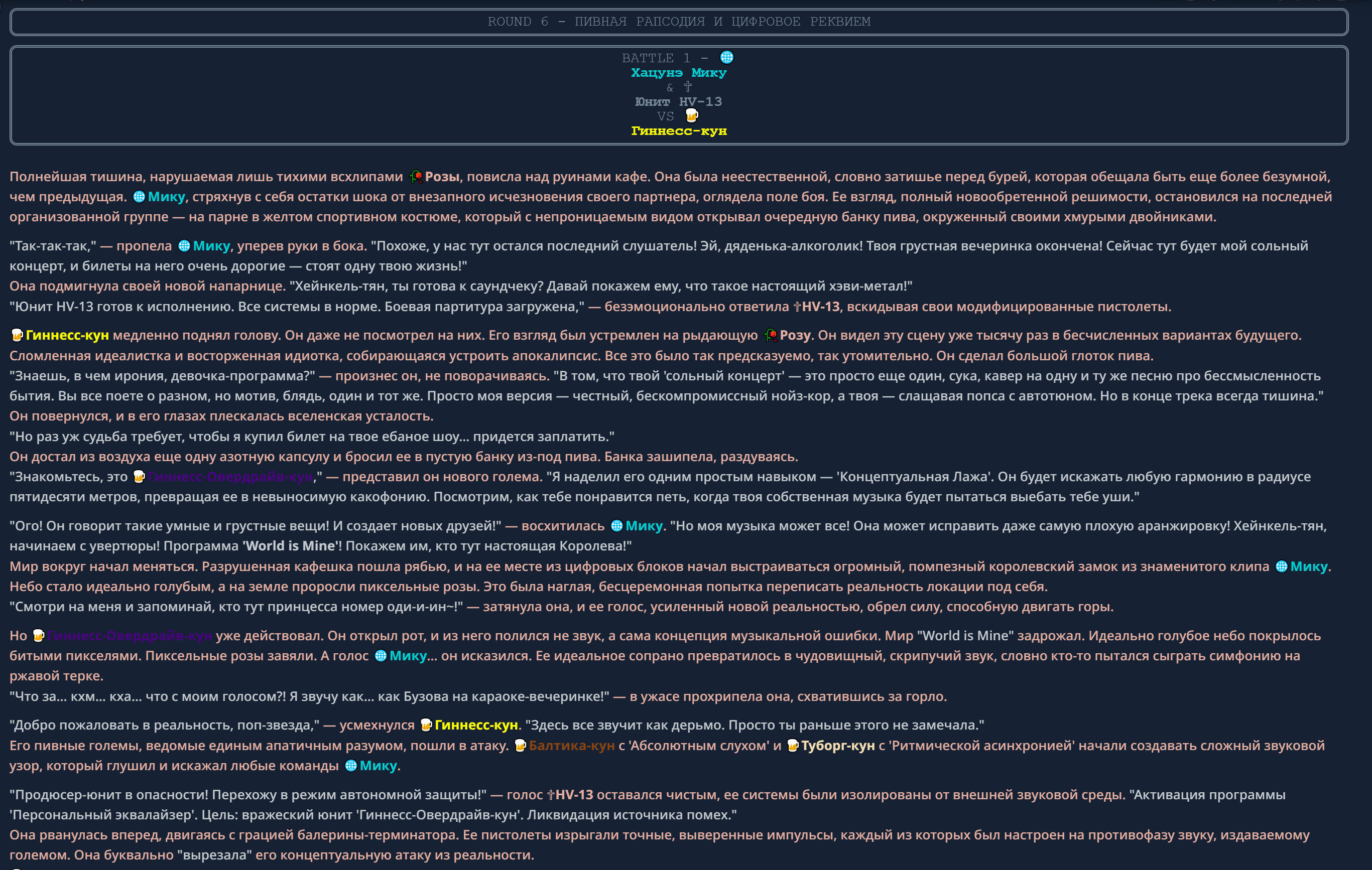Click 'Мику' after 'знаменитого клипа'
Viewport: 1372px width, 870px height.
1309,566
